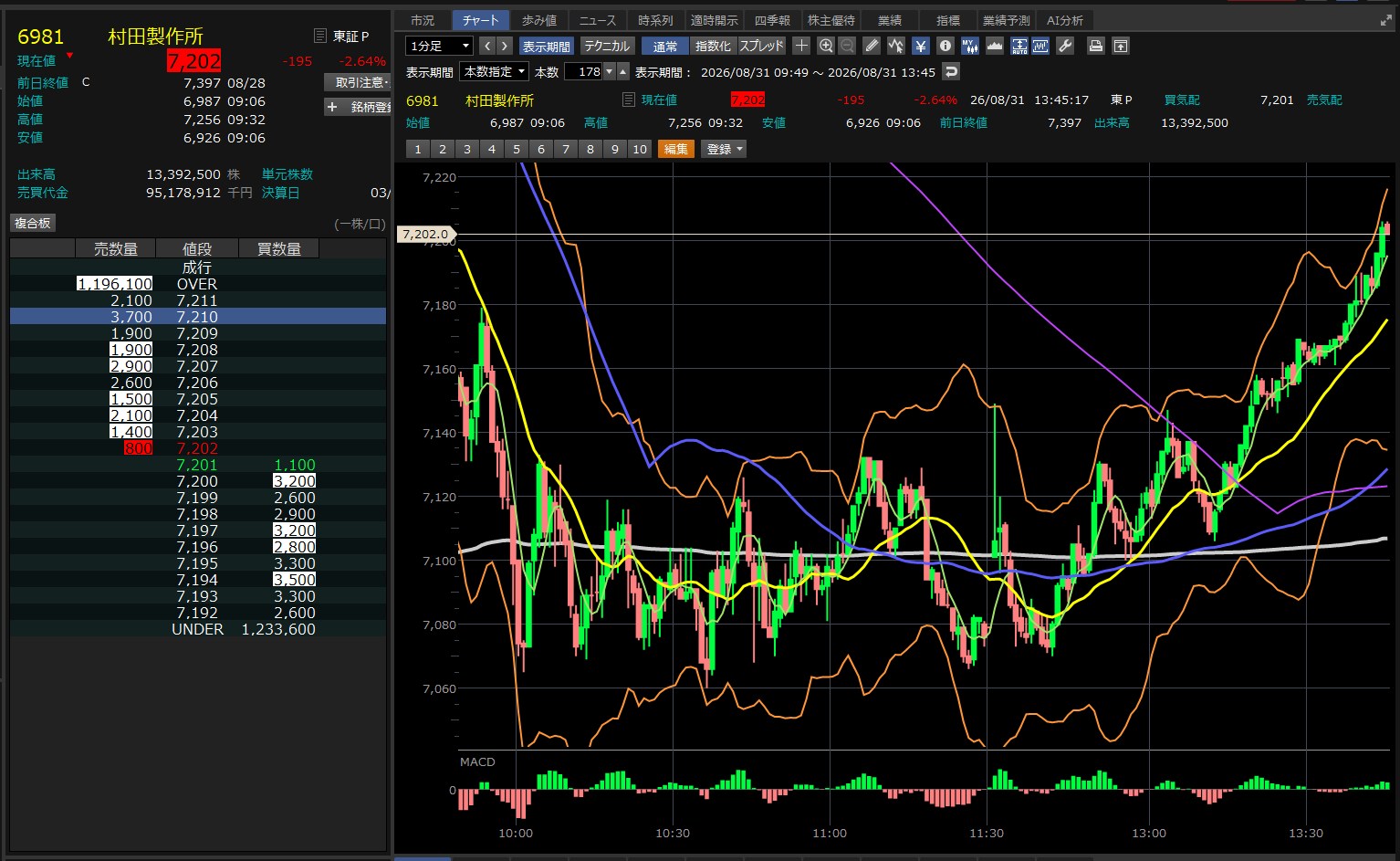
Task: Go to the next chart period arrow
Action: pos(505,46)
